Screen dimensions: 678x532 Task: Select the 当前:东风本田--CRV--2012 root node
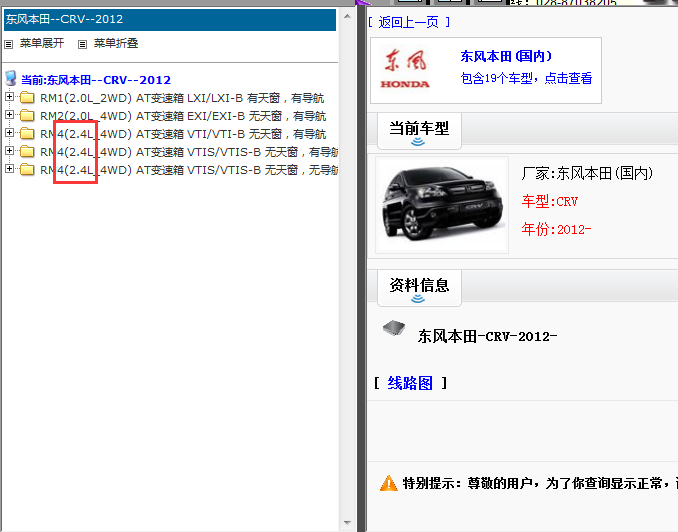96,80
